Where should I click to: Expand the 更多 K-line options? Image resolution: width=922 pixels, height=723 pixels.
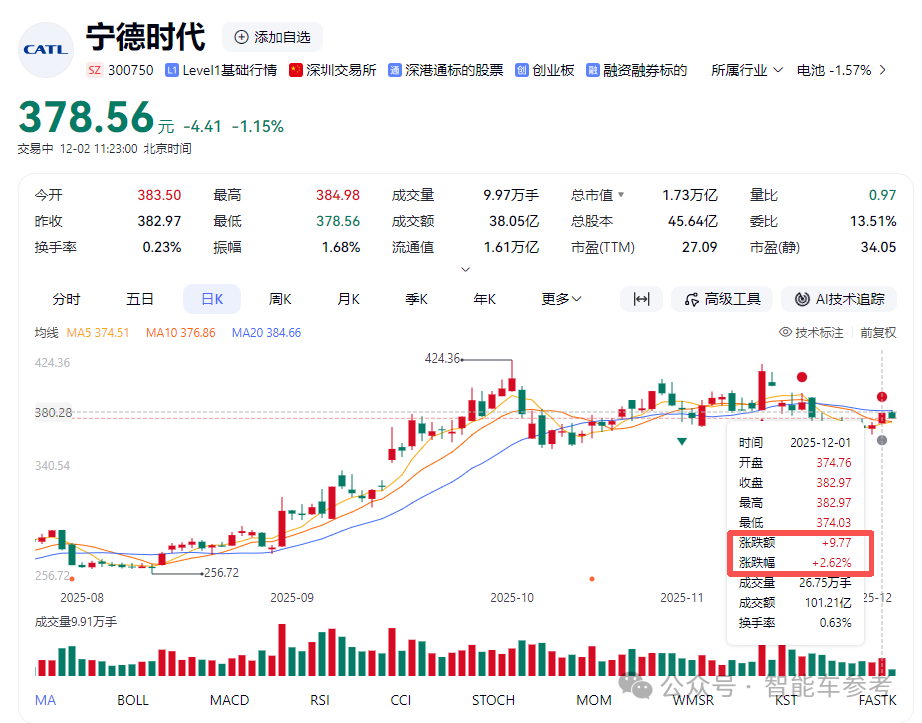tap(560, 298)
